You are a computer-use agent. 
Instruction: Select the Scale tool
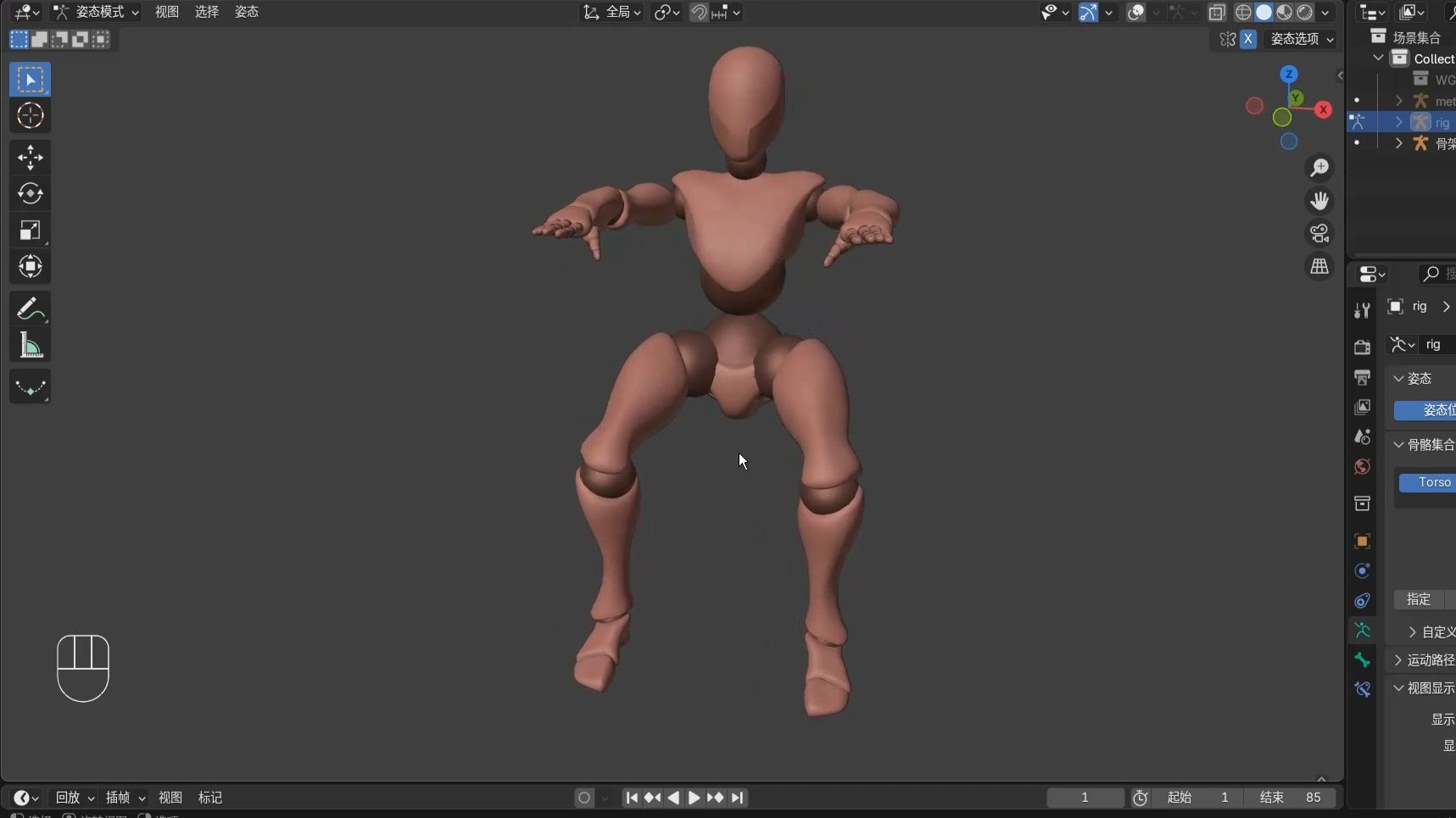[29, 231]
